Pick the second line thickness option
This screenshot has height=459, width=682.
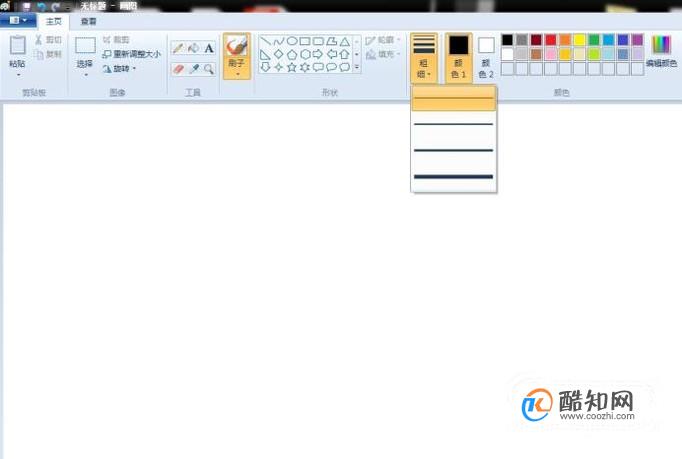pyautogui.click(x=454, y=124)
